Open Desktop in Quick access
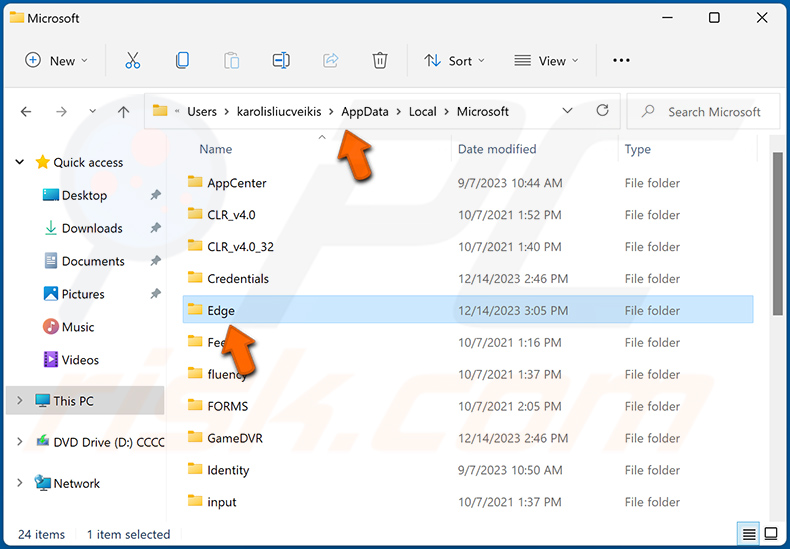Viewport: 790px width, 549px height. click(84, 195)
